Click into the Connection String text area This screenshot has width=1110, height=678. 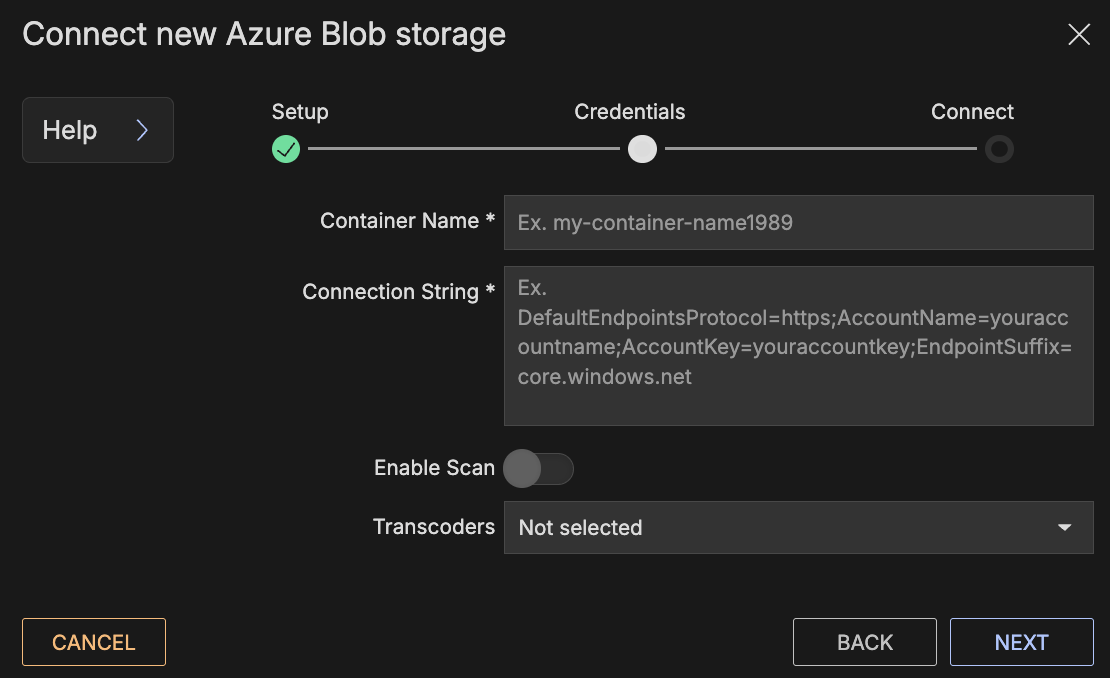click(x=798, y=345)
